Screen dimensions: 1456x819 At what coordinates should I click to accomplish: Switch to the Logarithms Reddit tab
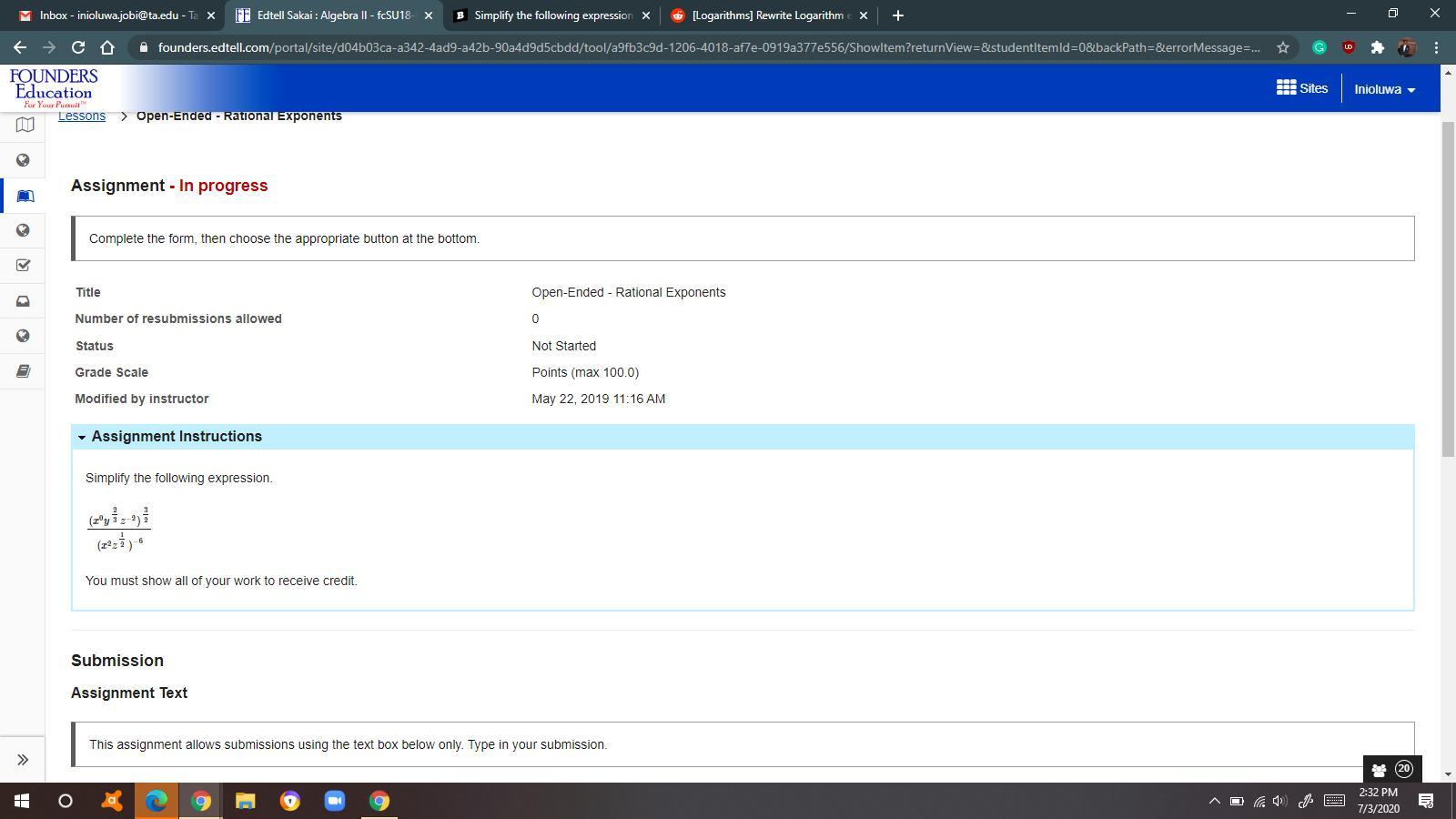pyautogui.click(x=769, y=15)
